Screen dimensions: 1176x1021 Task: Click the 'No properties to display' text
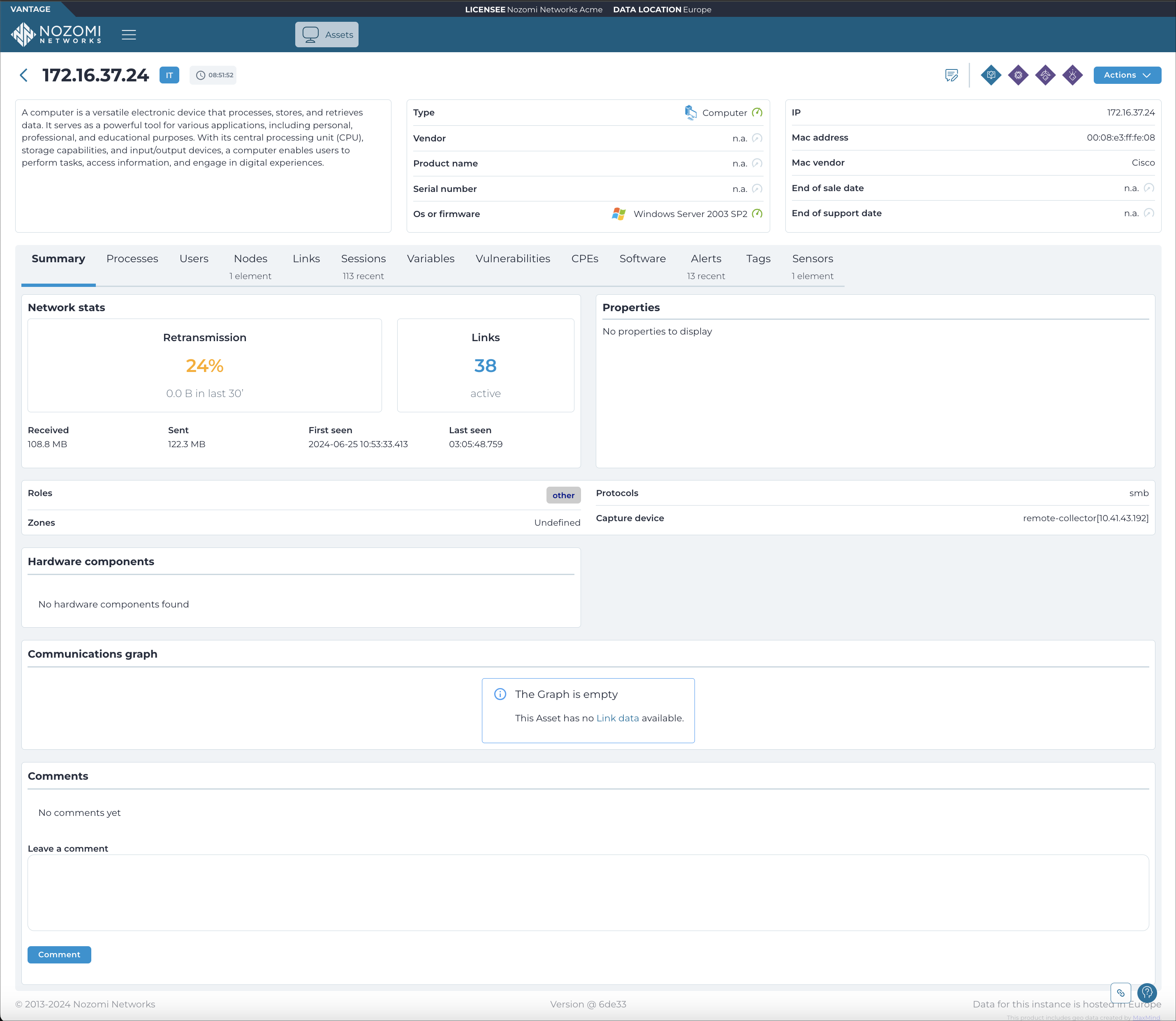(x=657, y=331)
